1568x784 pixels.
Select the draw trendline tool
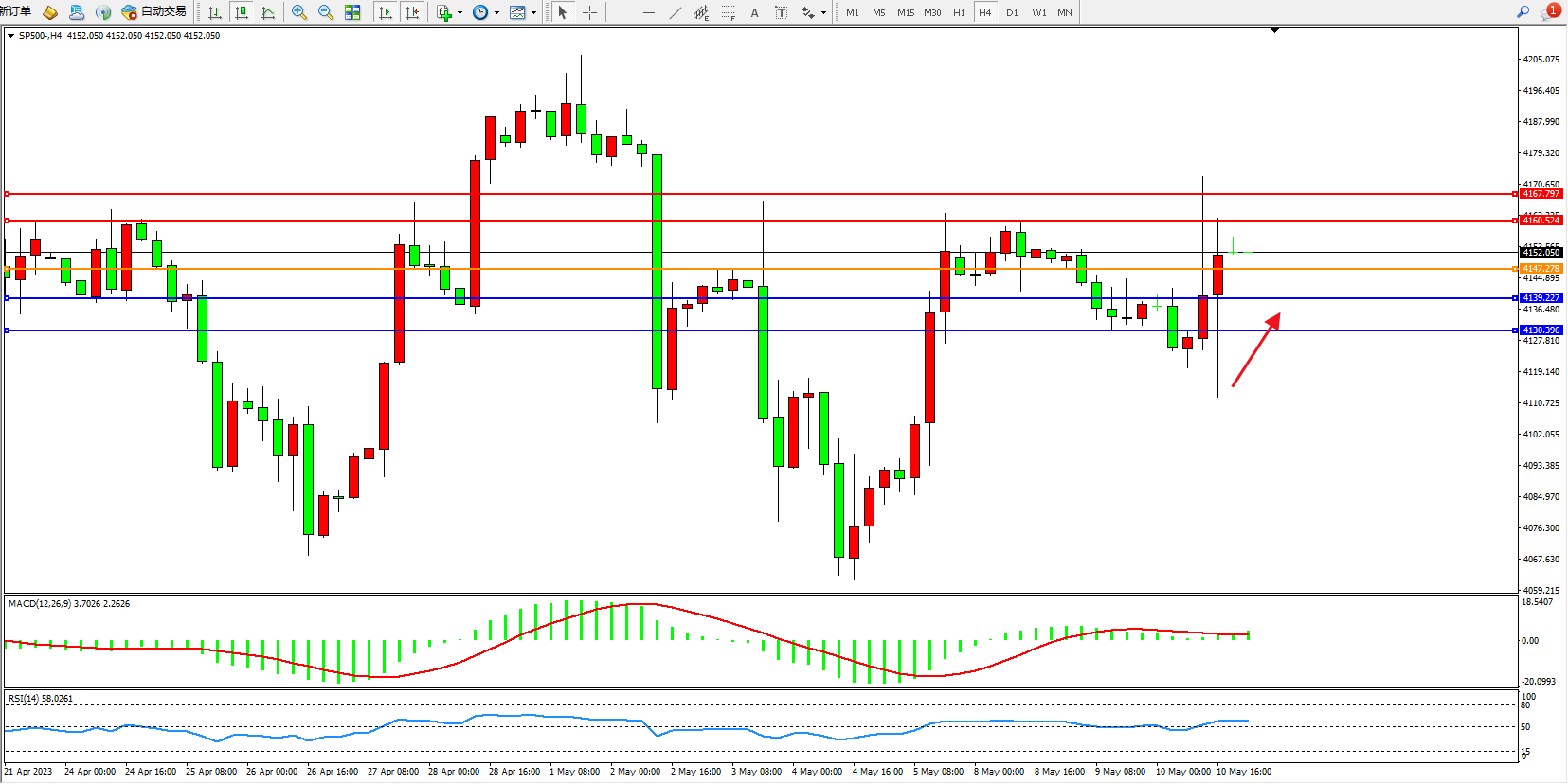(x=675, y=12)
